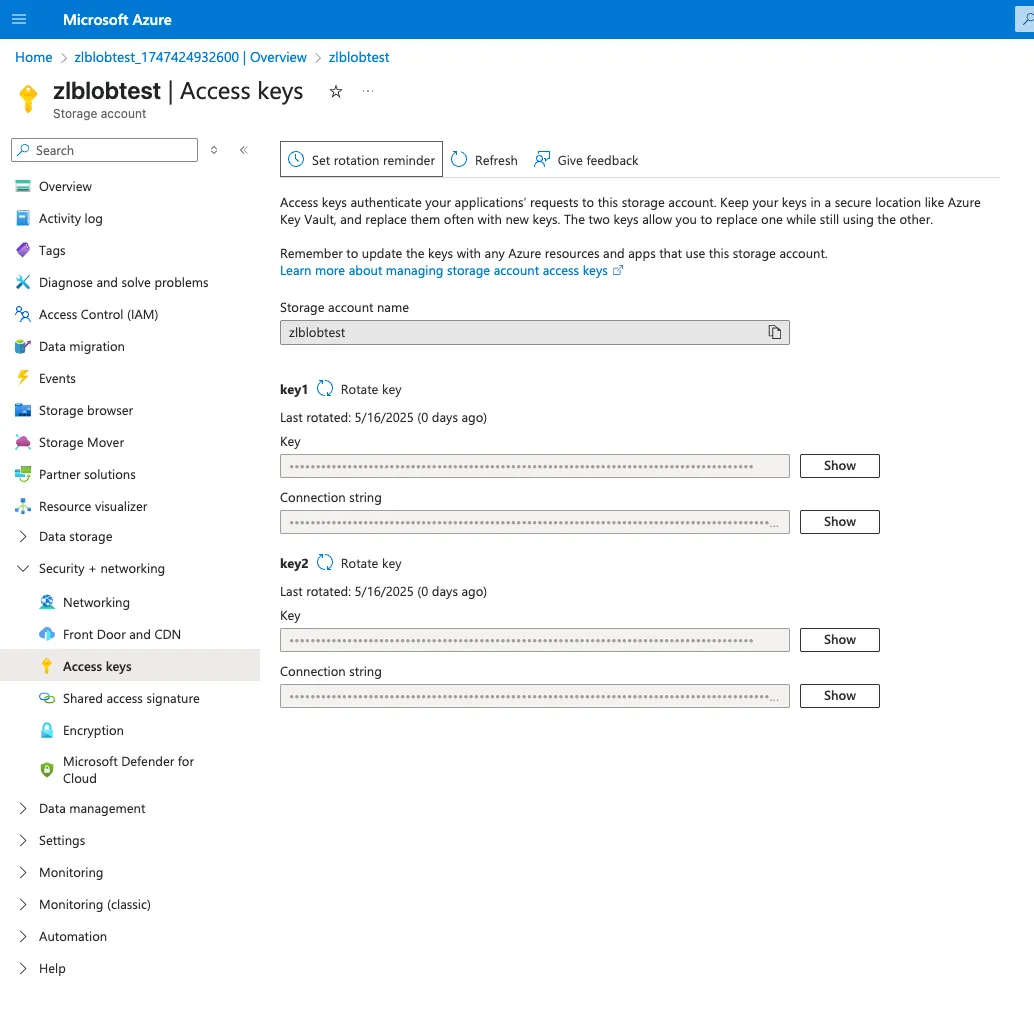Screen dimensions: 1034x1013
Task: Collapse the Security + networking section
Action: click(x=23, y=568)
